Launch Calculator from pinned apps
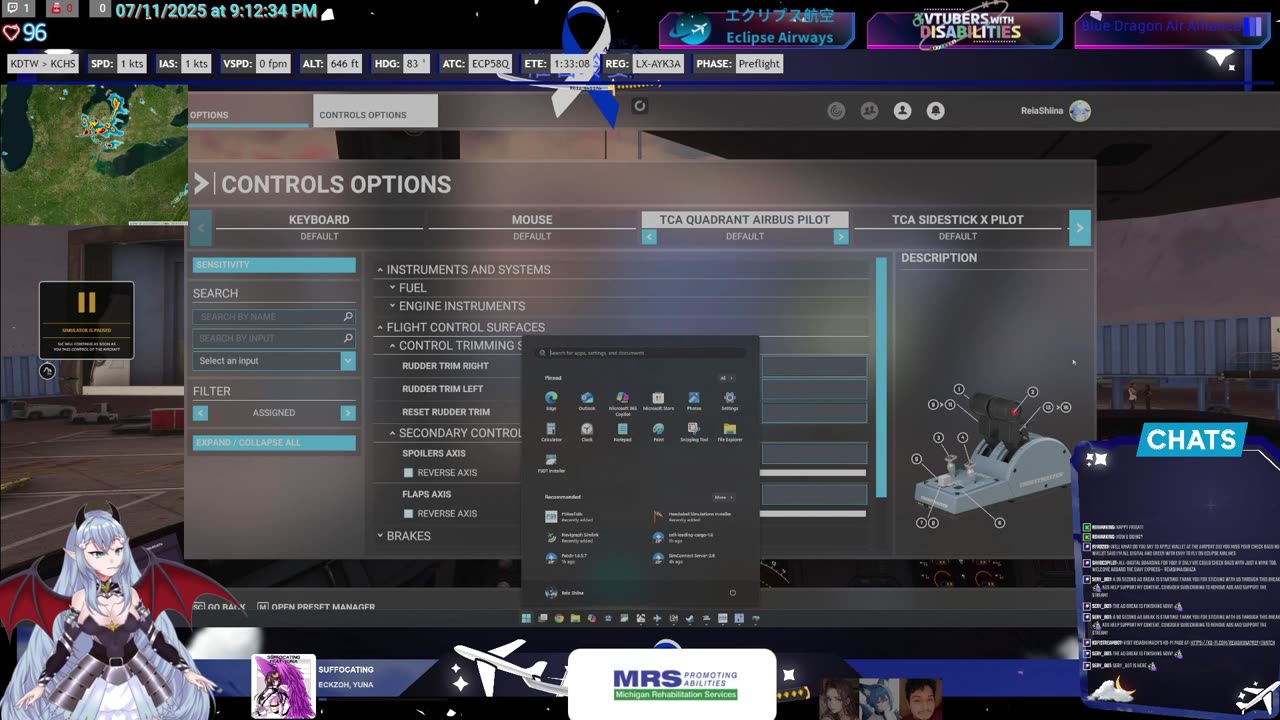The image size is (1280, 720). pos(551,431)
